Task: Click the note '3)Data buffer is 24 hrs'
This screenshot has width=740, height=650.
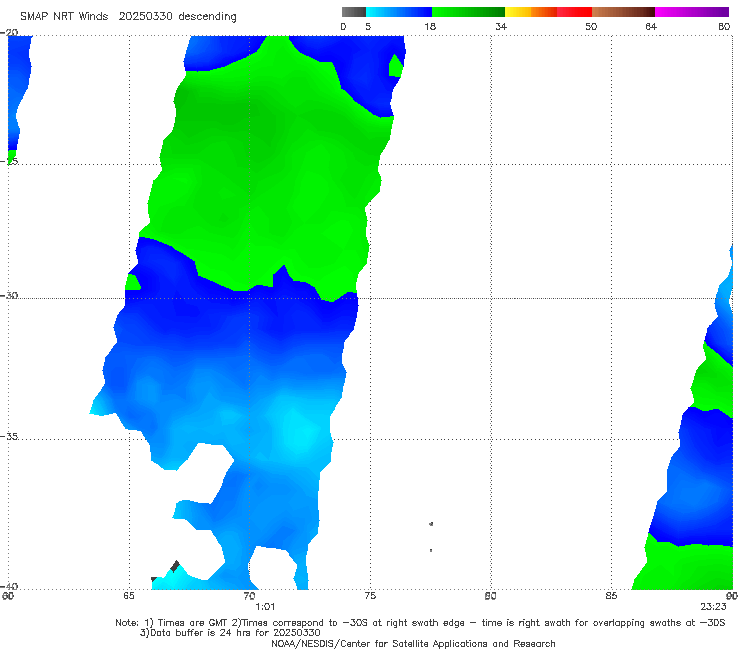Action: point(230,633)
